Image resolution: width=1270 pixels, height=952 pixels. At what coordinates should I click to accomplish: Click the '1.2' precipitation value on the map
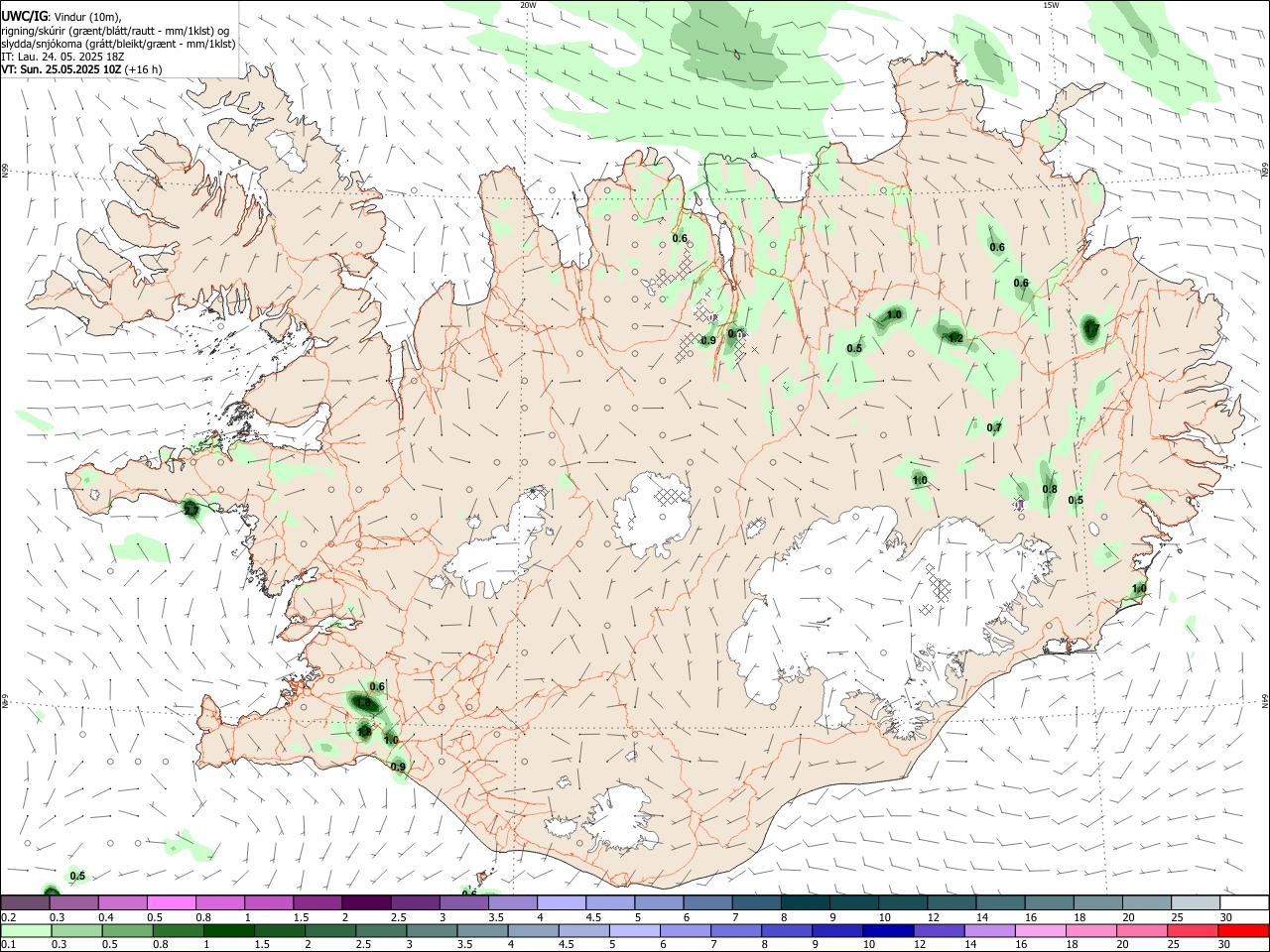955,338
